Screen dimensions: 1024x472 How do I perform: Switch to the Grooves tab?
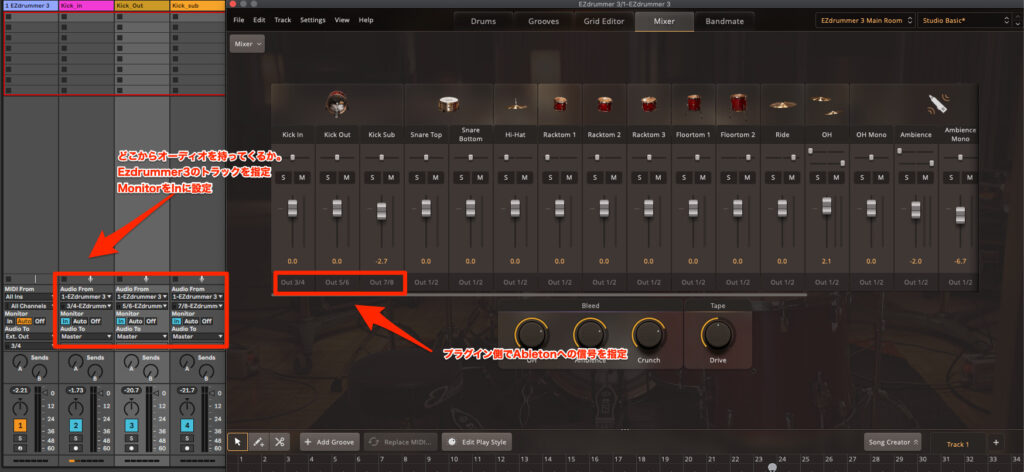click(x=543, y=20)
